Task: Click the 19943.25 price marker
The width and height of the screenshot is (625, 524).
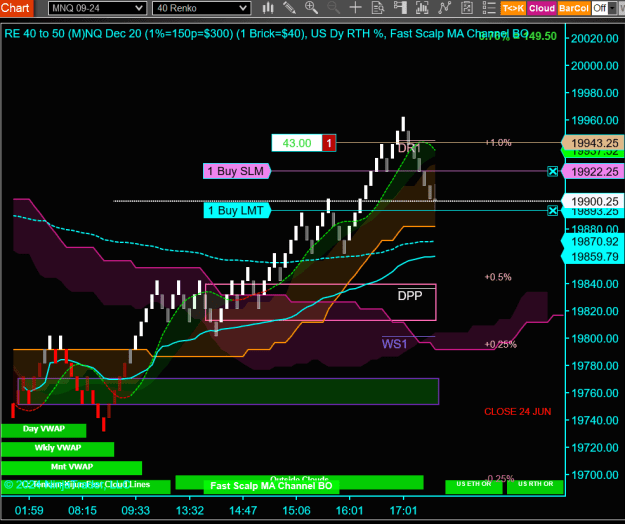Action: coord(593,143)
